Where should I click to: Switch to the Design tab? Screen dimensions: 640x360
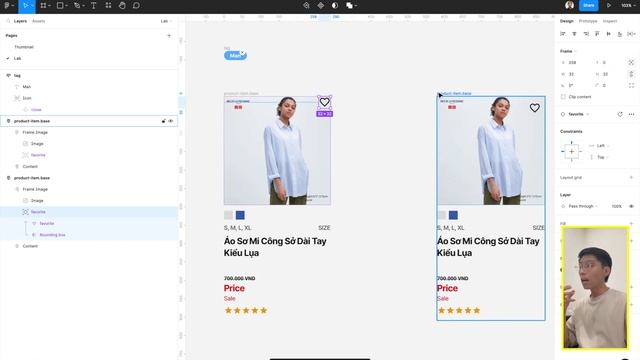567,21
